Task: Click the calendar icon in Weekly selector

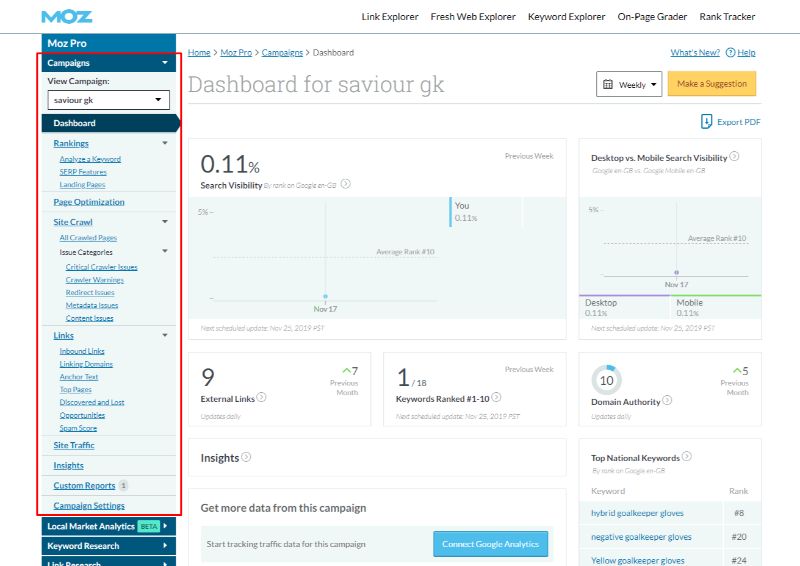Action: click(x=608, y=84)
